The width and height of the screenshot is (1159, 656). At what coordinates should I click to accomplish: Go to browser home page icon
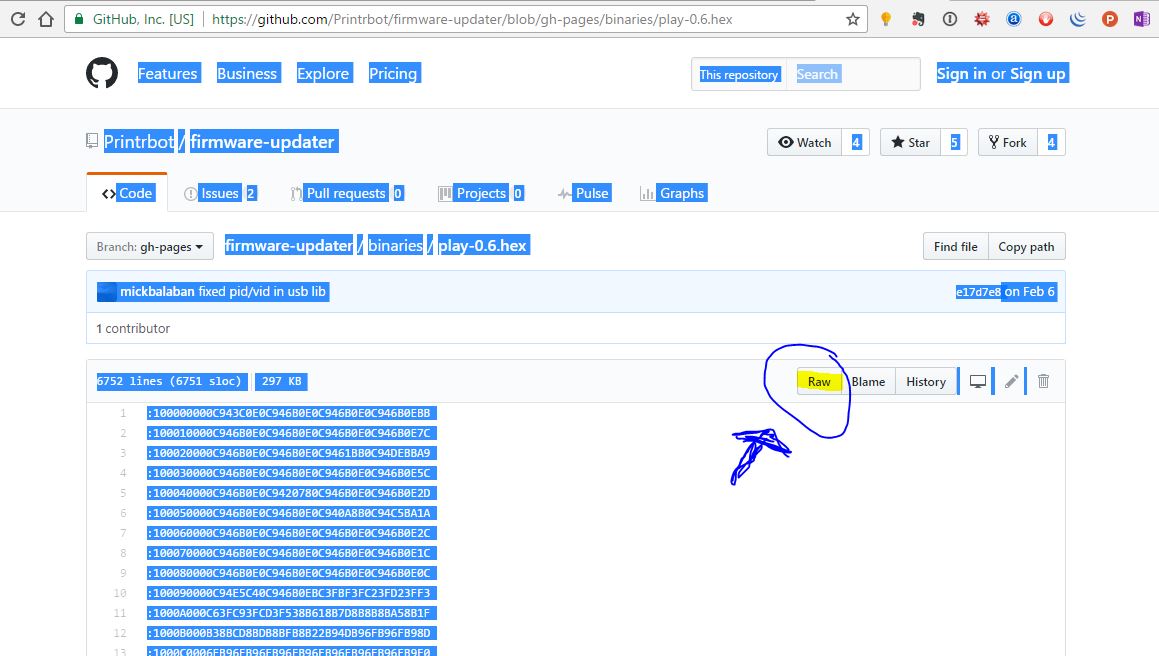46,19
